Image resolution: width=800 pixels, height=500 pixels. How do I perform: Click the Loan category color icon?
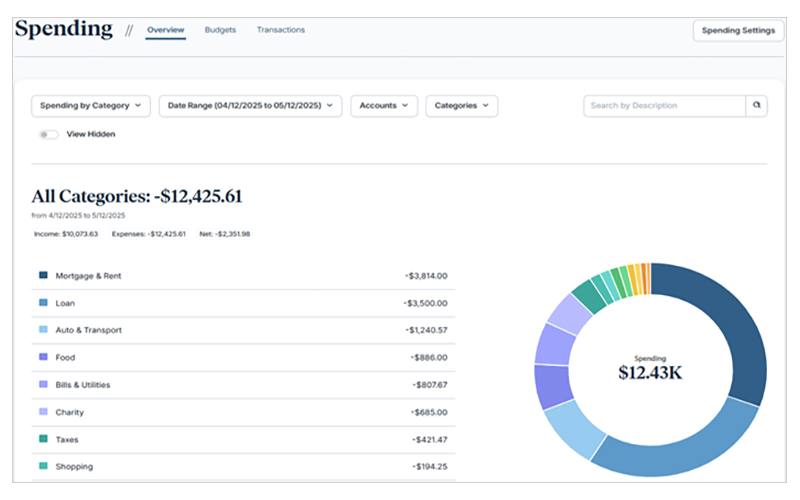click(43, 303)
